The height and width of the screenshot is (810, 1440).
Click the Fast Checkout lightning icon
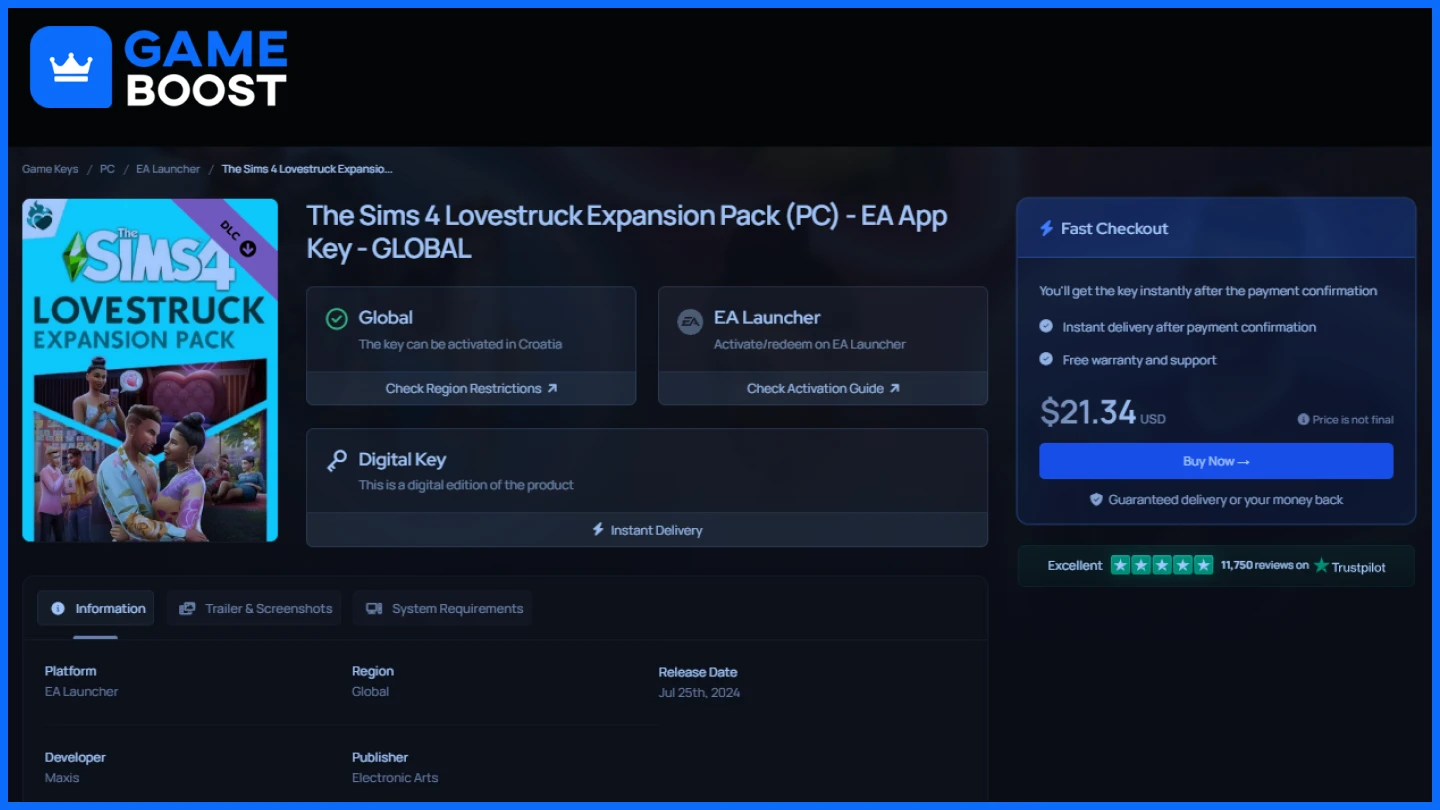[1047, 228]
